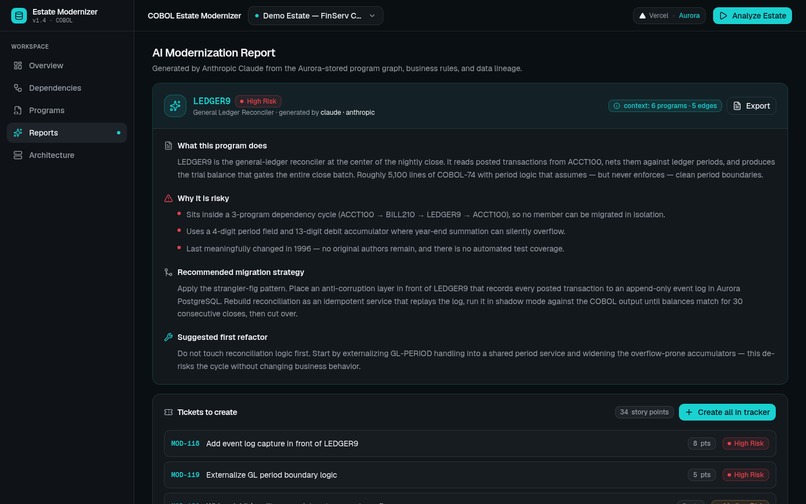
Task: Click the Estate Modernizer database logo icon
Action: point(19,15)
